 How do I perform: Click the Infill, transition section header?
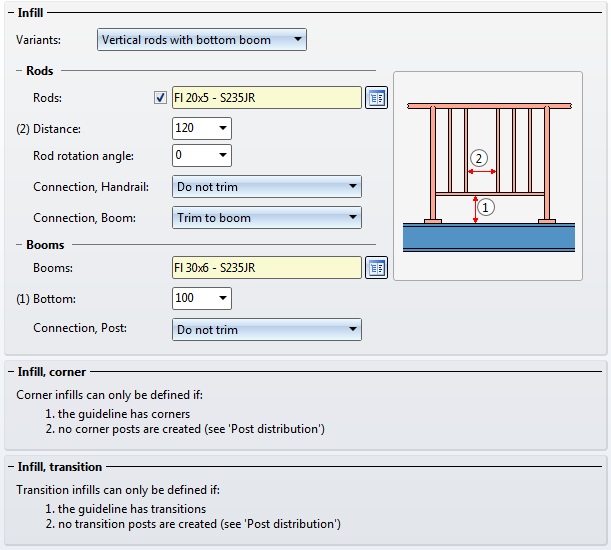[60, 467]
